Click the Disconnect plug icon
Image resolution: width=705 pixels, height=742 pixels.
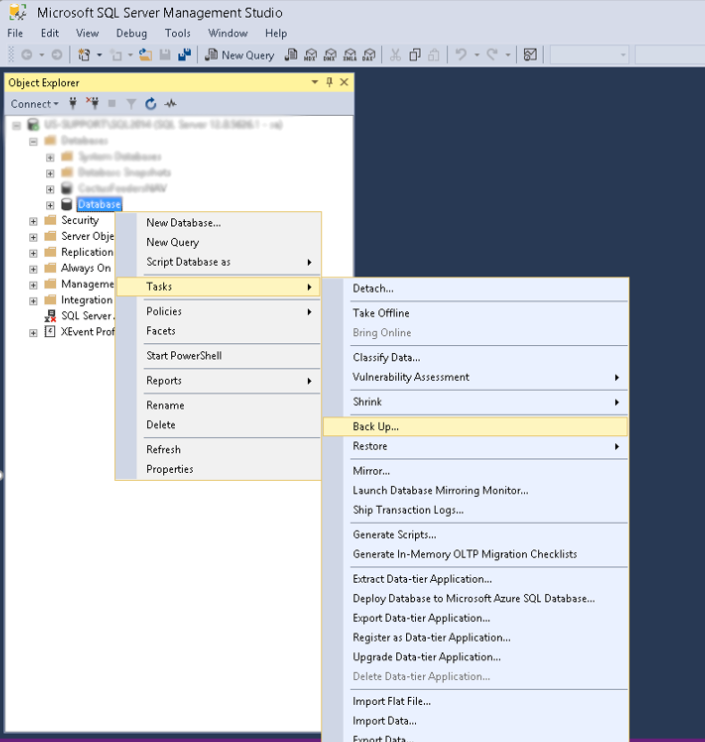tap(93, 103)
